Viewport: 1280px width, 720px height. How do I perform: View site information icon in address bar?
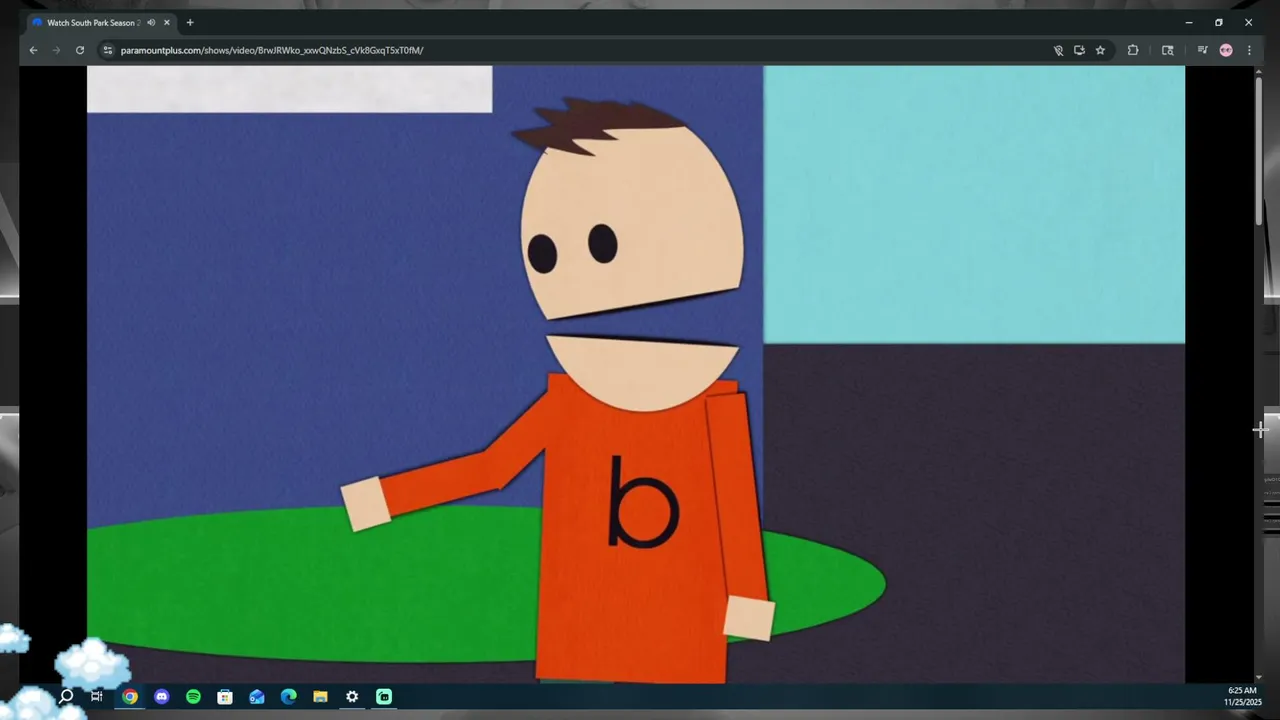108,50
